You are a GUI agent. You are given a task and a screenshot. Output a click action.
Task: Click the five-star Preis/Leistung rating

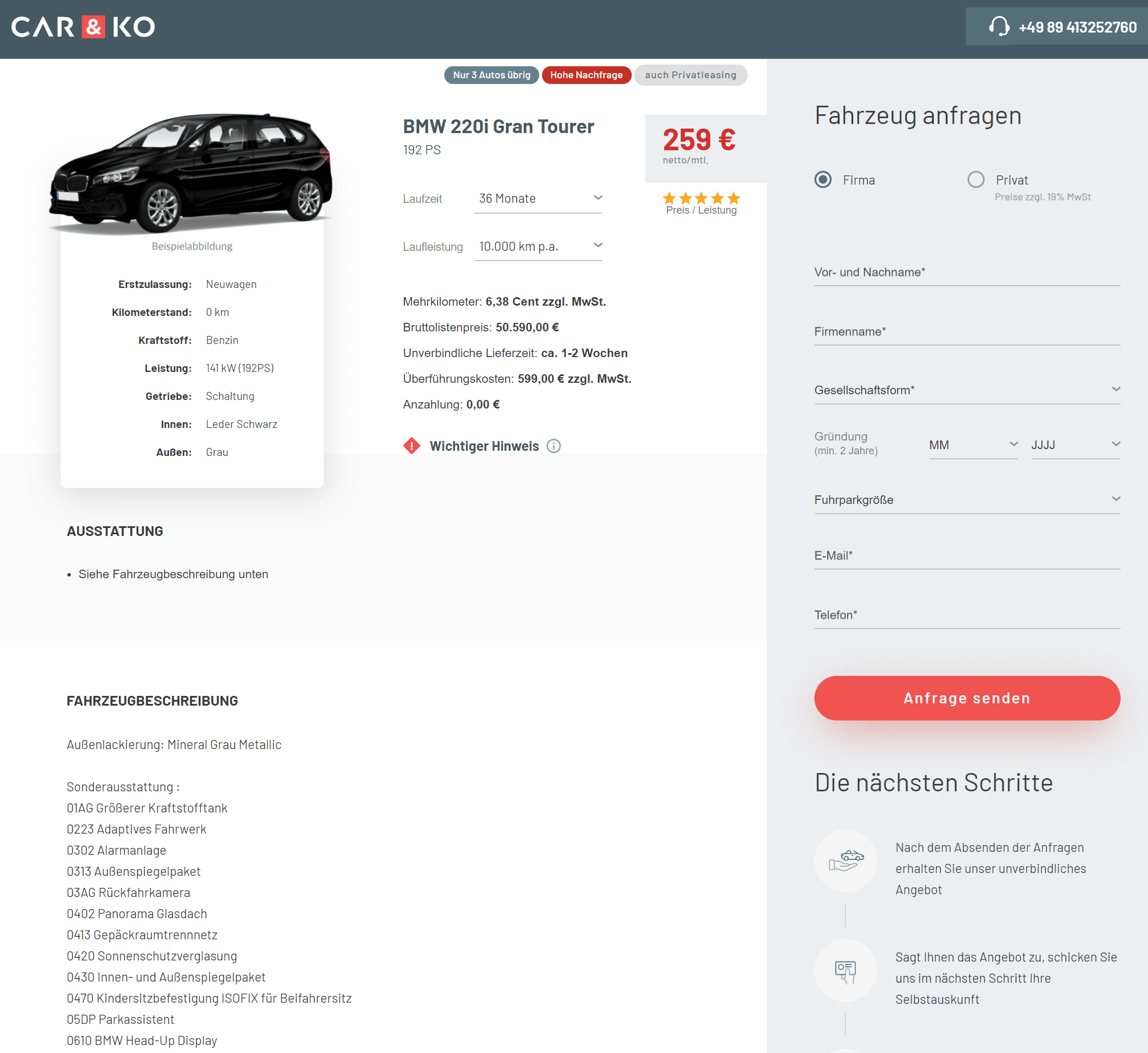(x=701, y=198)
